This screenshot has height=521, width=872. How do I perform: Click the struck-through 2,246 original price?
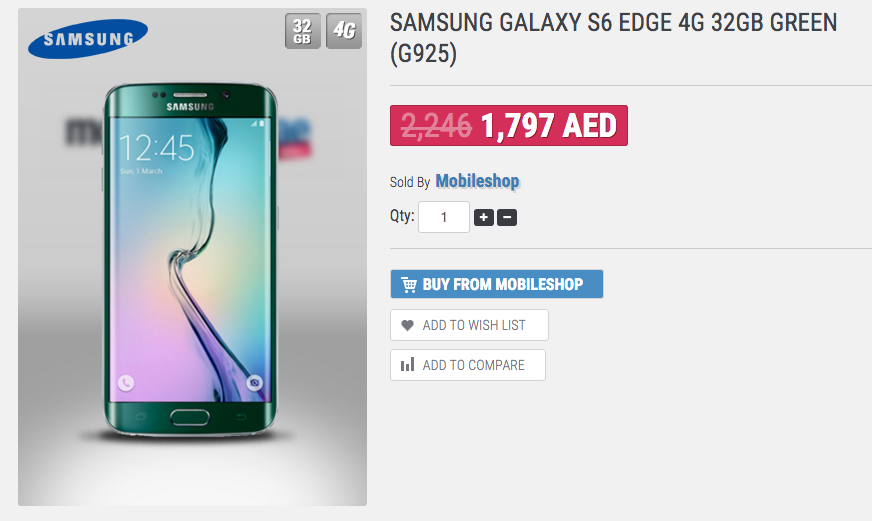436,126
